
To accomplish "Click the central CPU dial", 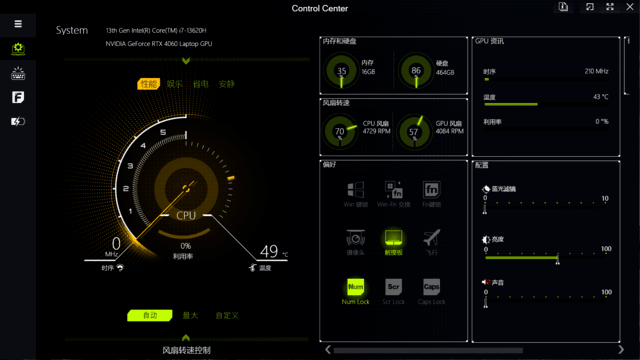I will (x=186, y=189).
